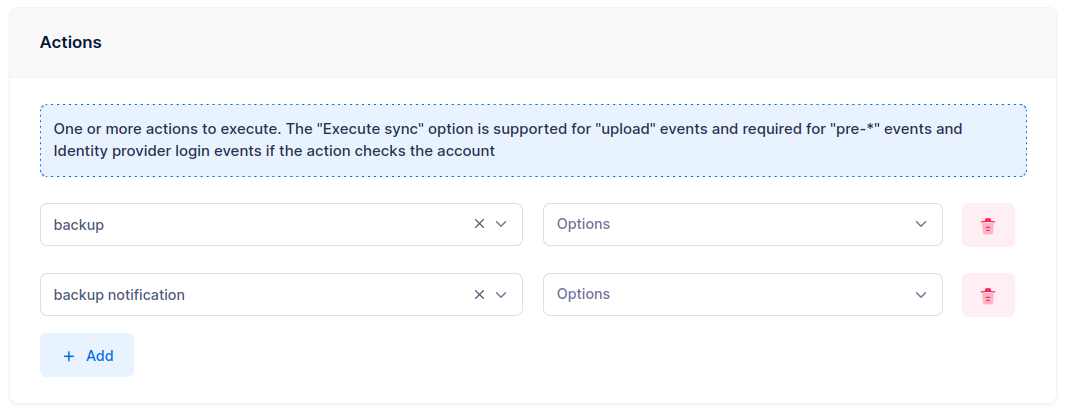Expand the backup action chevron
1066x411 pixels.
pos(502,225)
